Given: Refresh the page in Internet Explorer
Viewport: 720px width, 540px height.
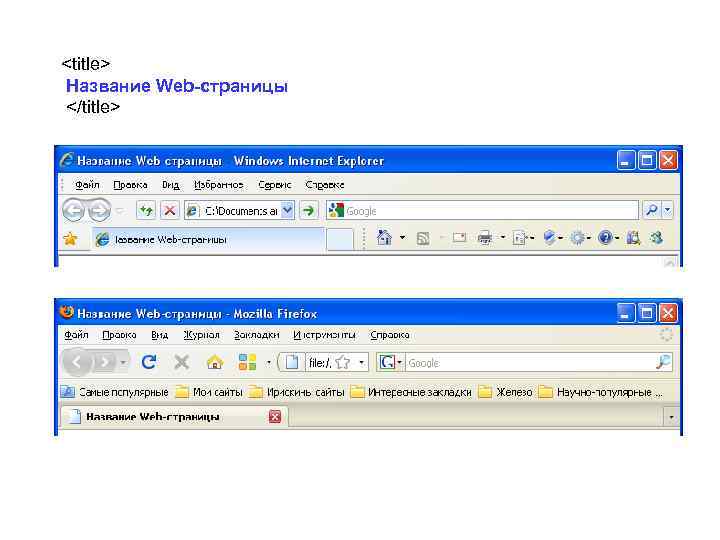Looking at the screenshot, I should coord(146,211).
